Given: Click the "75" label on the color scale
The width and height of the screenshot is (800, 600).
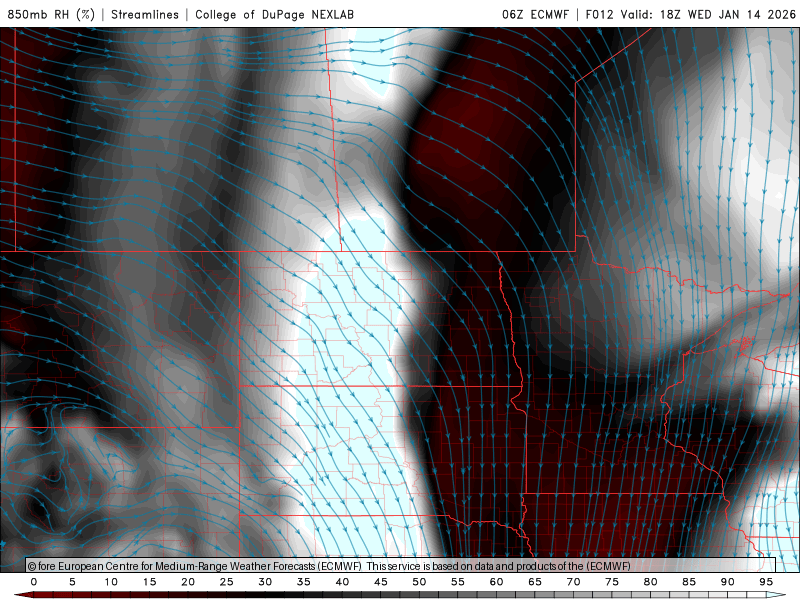Looking at the screenshot, I should pyautogui.click(x=612, y=582).
